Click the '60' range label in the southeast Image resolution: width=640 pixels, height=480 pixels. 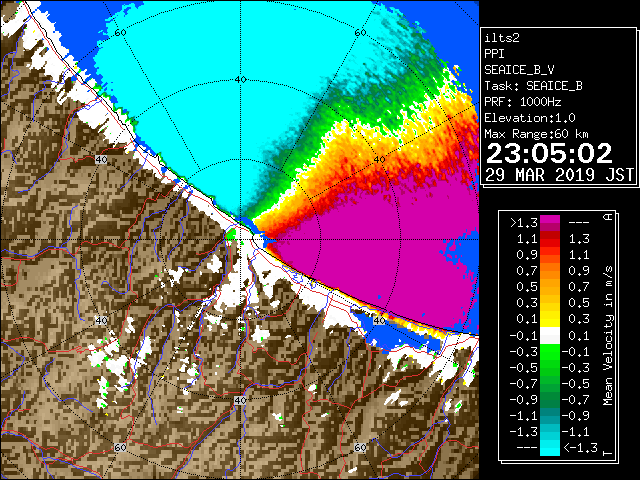[x=360, y=447]
